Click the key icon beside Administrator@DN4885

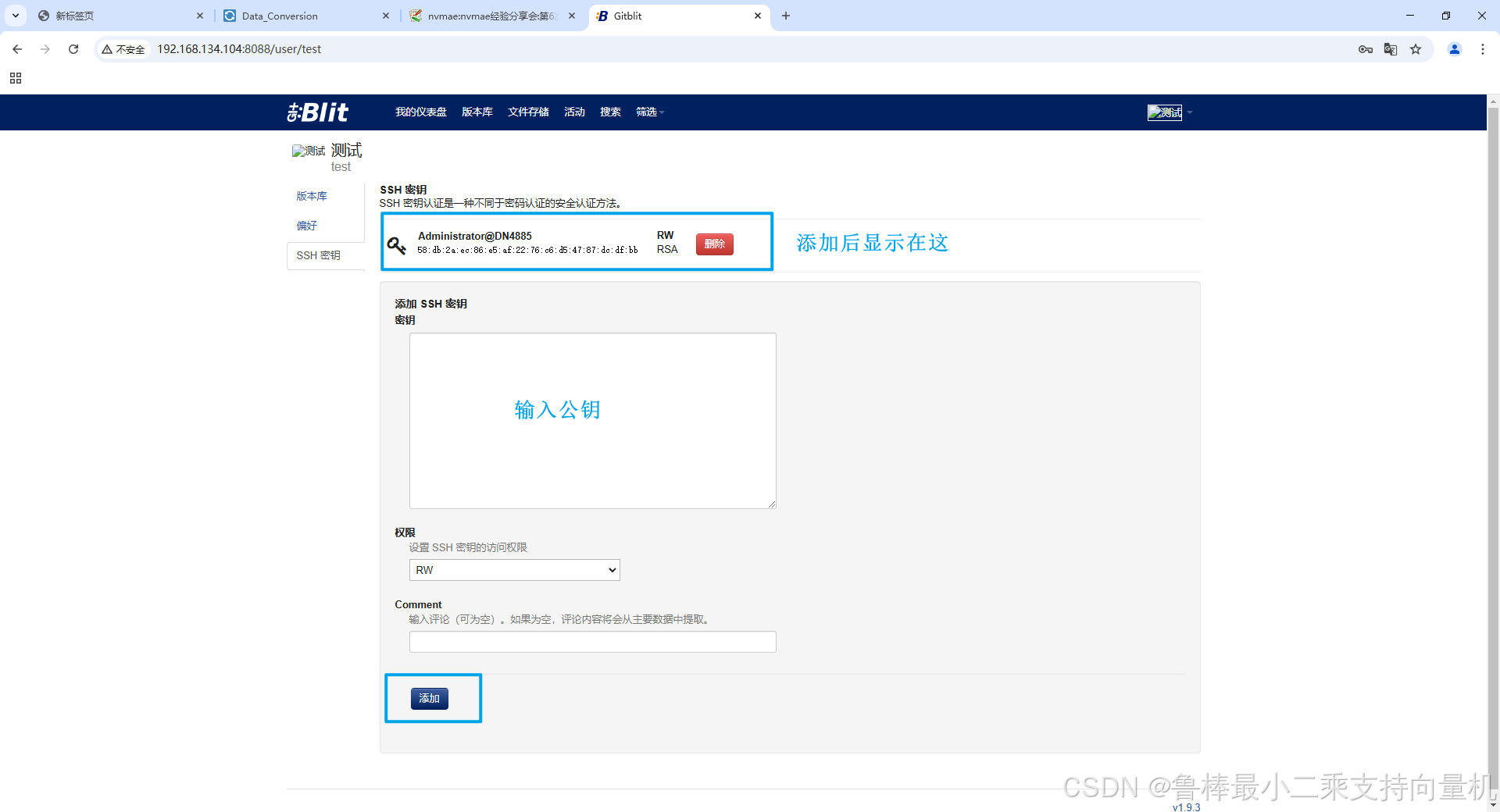(397, 244)
